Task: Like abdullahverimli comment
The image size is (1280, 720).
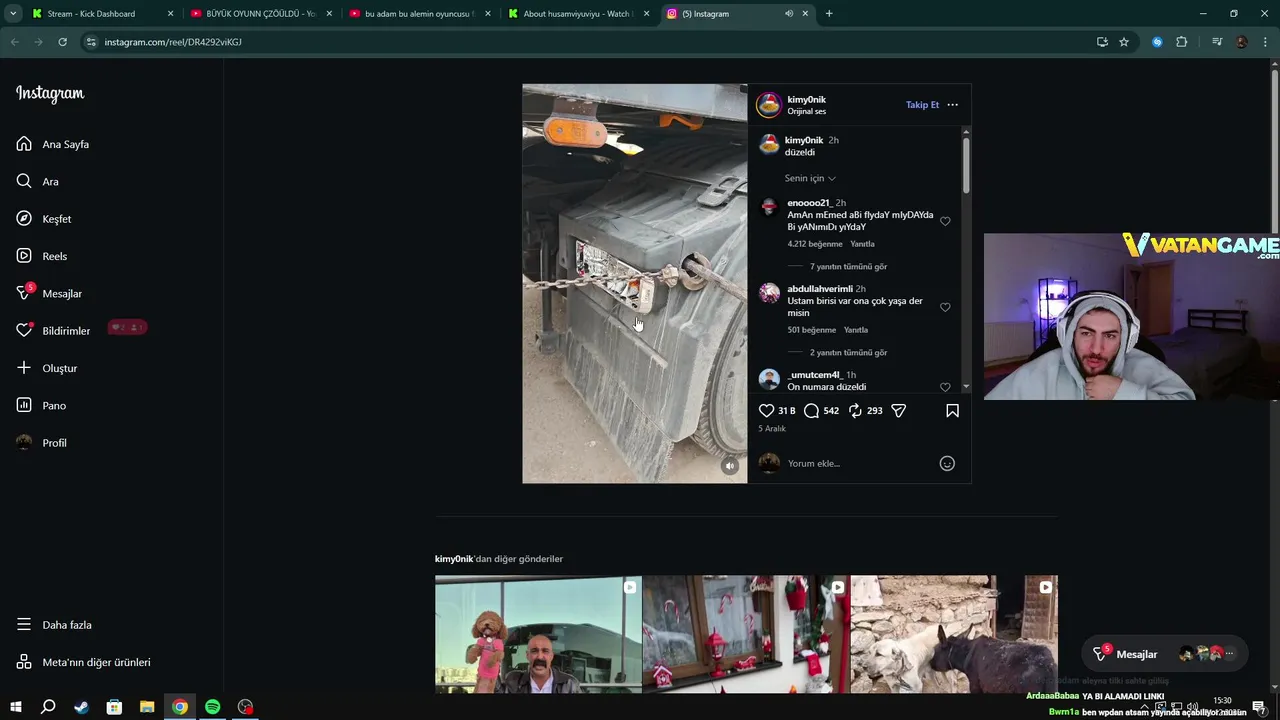Action: click(945, 307)
